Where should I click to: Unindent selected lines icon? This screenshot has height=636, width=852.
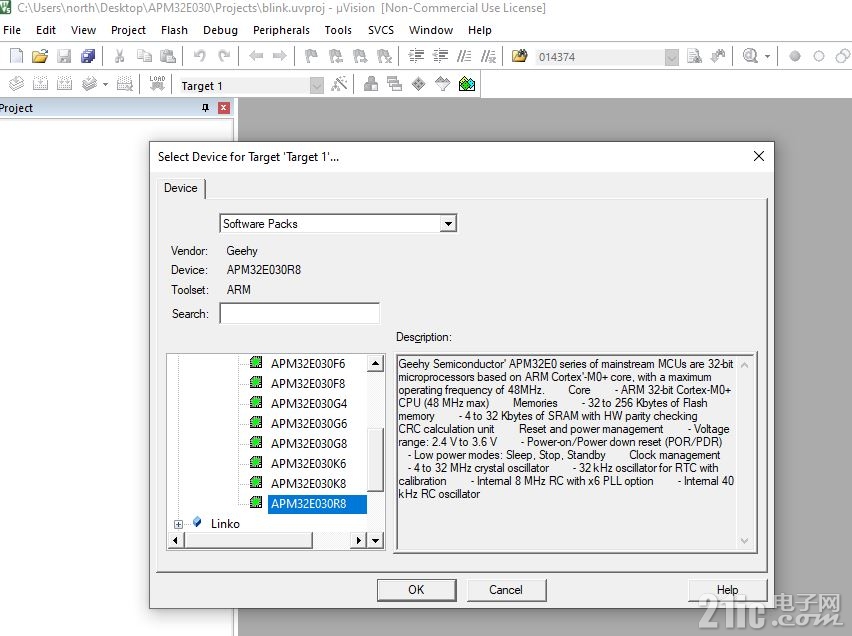tap(440, 56)
